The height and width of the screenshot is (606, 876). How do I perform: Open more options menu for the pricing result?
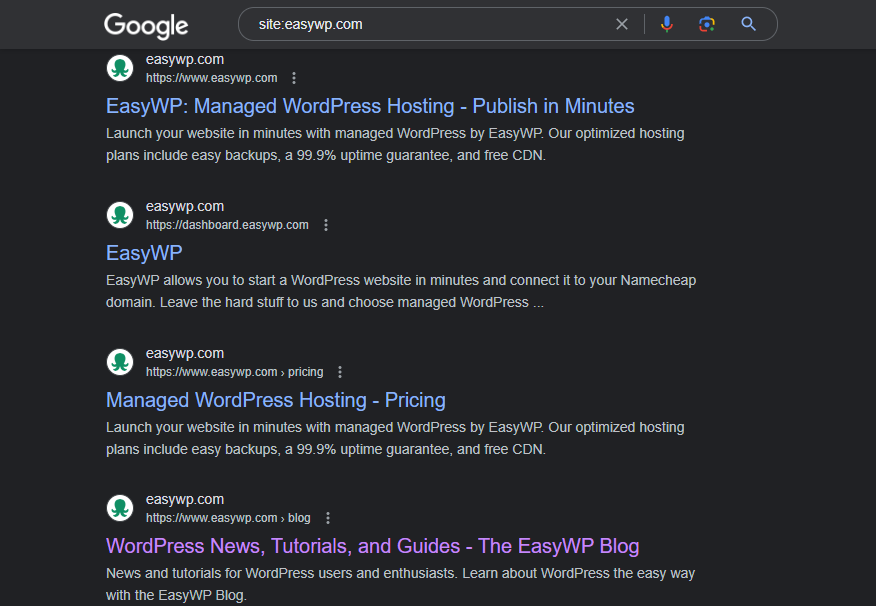pyautogui.click(x=340, y=372)
